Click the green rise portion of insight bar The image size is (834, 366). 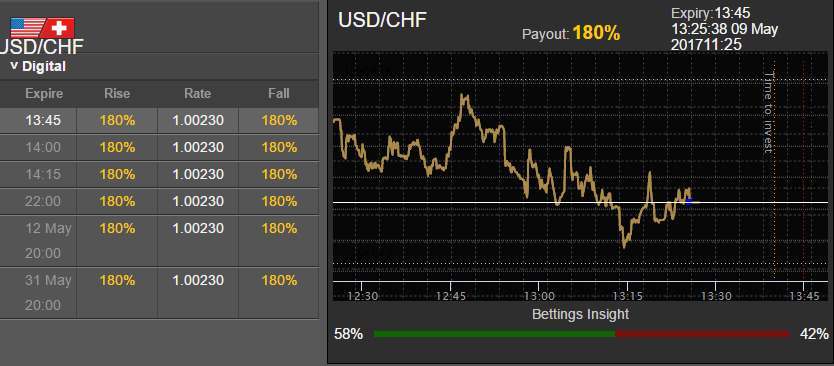pos(495,334)
